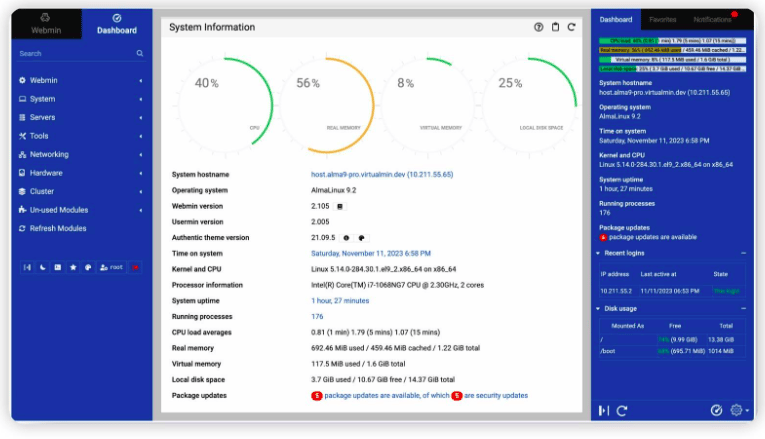The image size is (765, 439).
Task: Expand the Un-used Modules category
Action: point(81,210)
